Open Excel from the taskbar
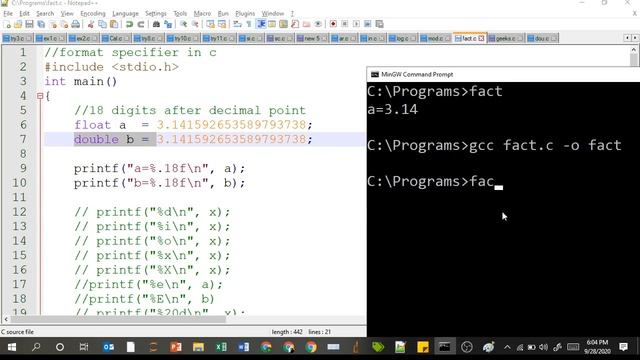This screenshot has width=640, height=360. [221, 347]
